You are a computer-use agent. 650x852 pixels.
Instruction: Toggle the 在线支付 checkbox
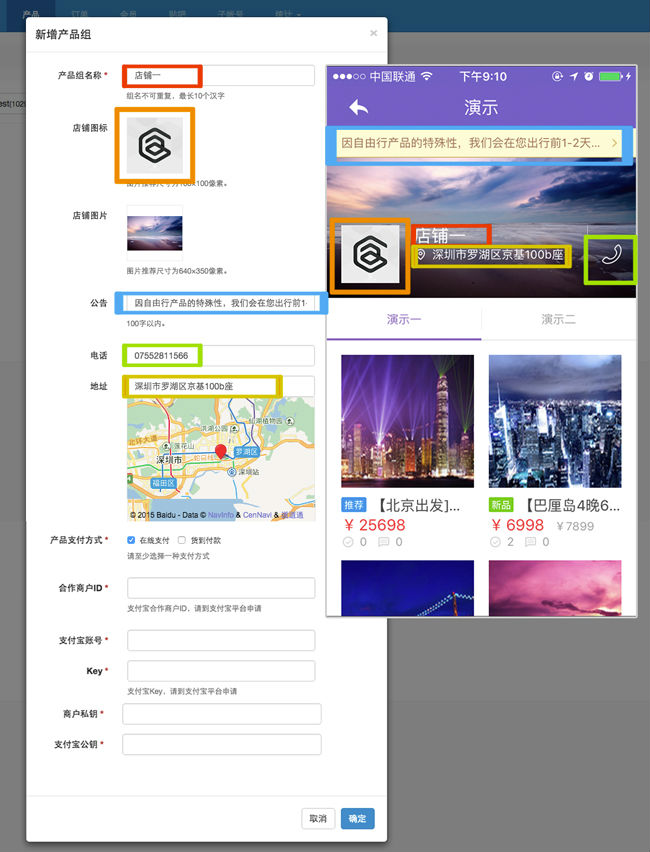[132, 540]
